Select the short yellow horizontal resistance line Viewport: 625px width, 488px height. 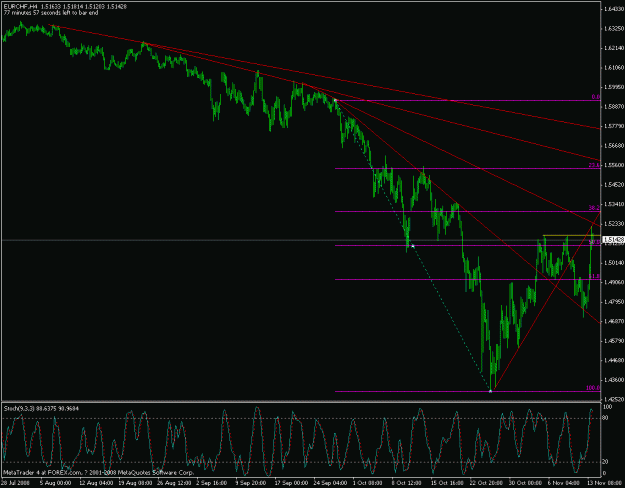[572, 236]
